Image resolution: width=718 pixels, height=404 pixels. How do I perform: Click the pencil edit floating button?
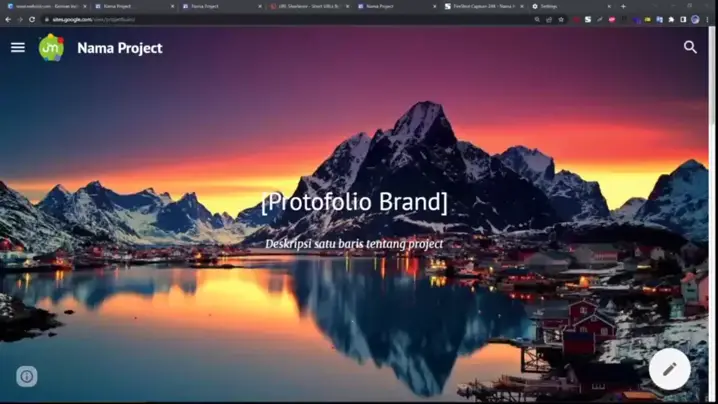[x=669, y=369]
